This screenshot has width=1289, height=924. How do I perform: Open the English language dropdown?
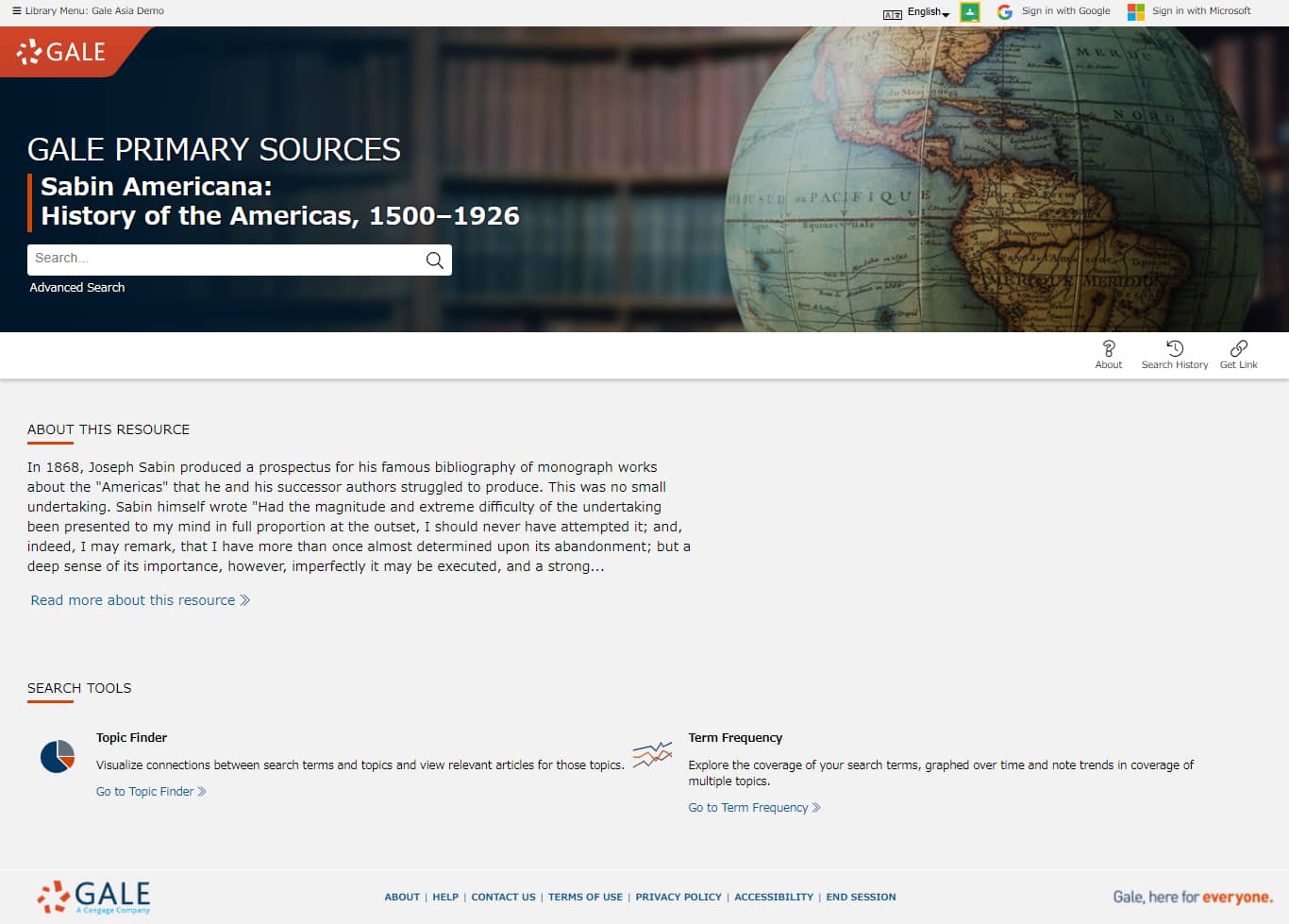(x=929, y=12)
